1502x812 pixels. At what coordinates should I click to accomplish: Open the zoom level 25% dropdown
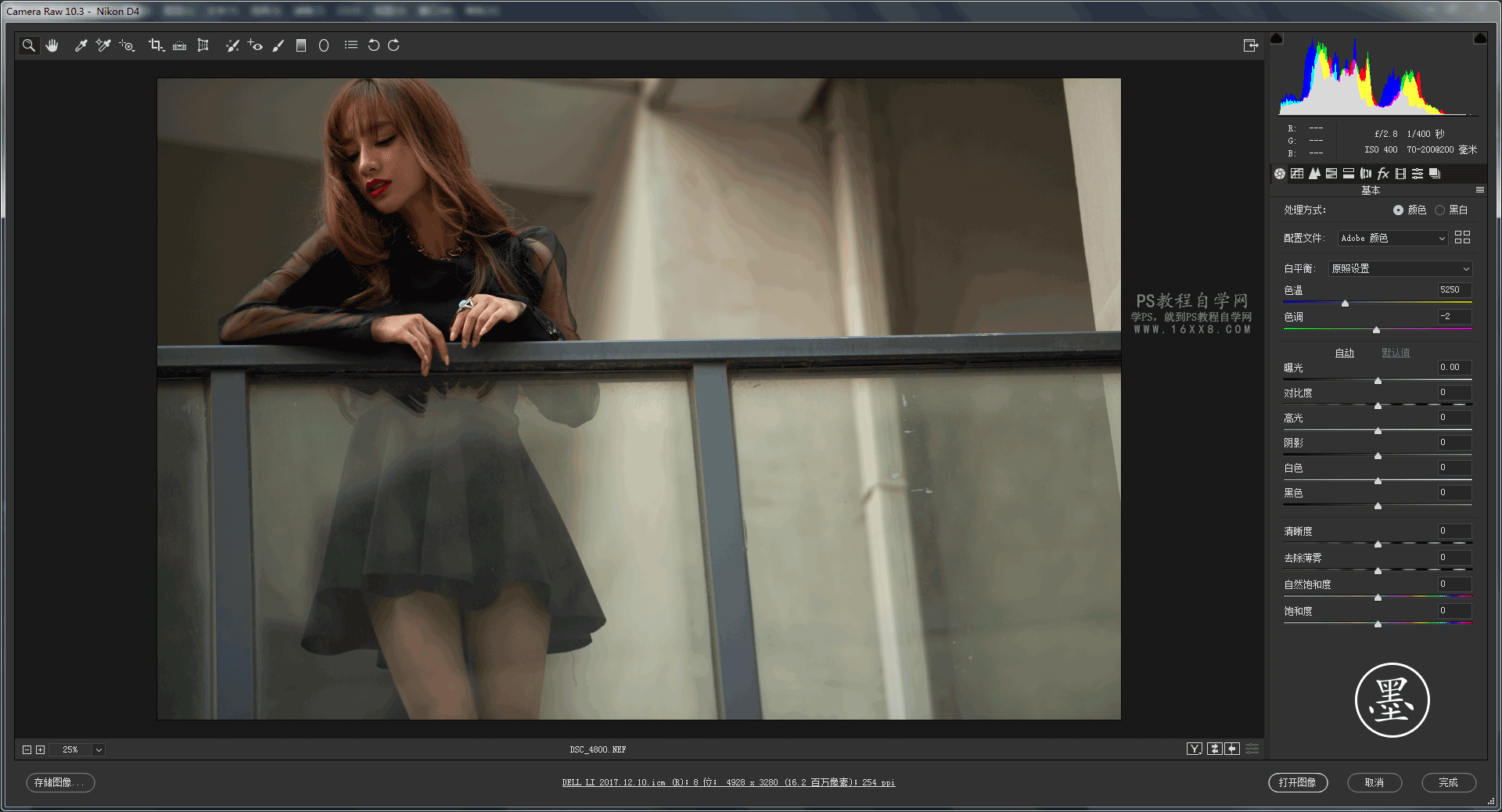coord(99,749)
